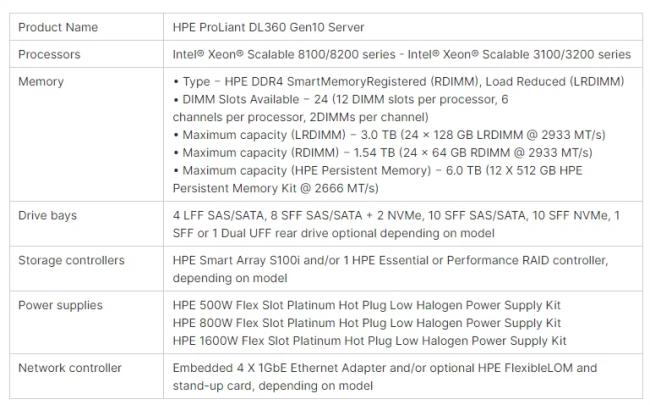Click the Maximum capacity (LRDIMM) 3.0 TB line
This screenshot has width=650, height=405.
(389, 135)
